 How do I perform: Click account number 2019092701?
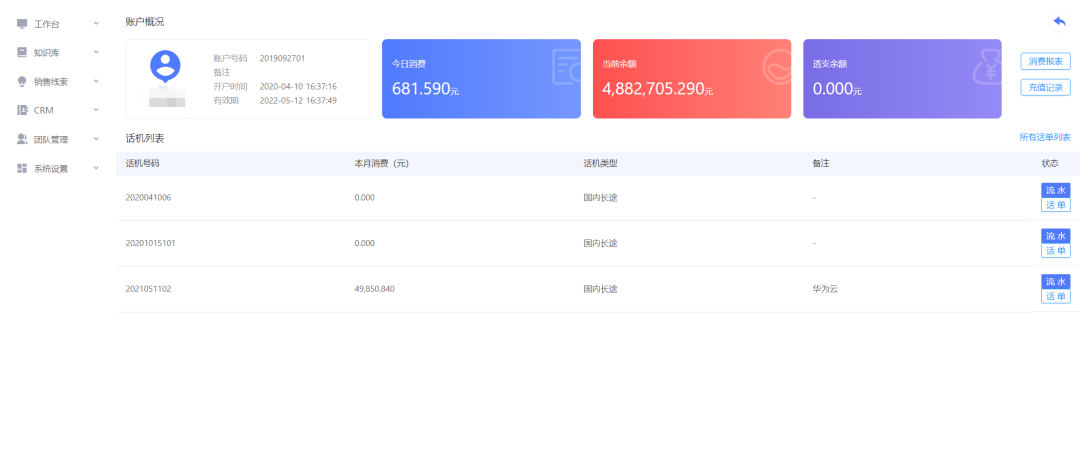[x=282, y=59]
